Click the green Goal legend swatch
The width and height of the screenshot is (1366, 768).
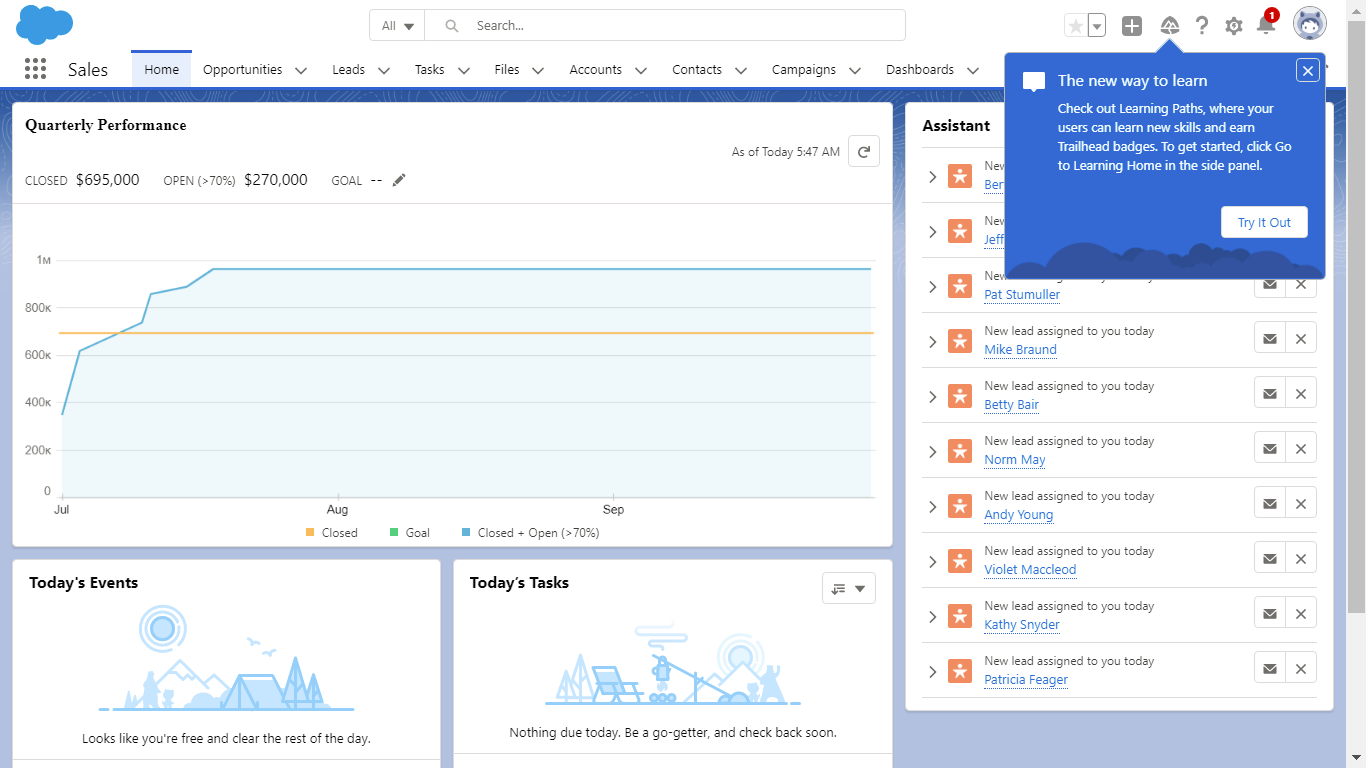pos(394,533)
